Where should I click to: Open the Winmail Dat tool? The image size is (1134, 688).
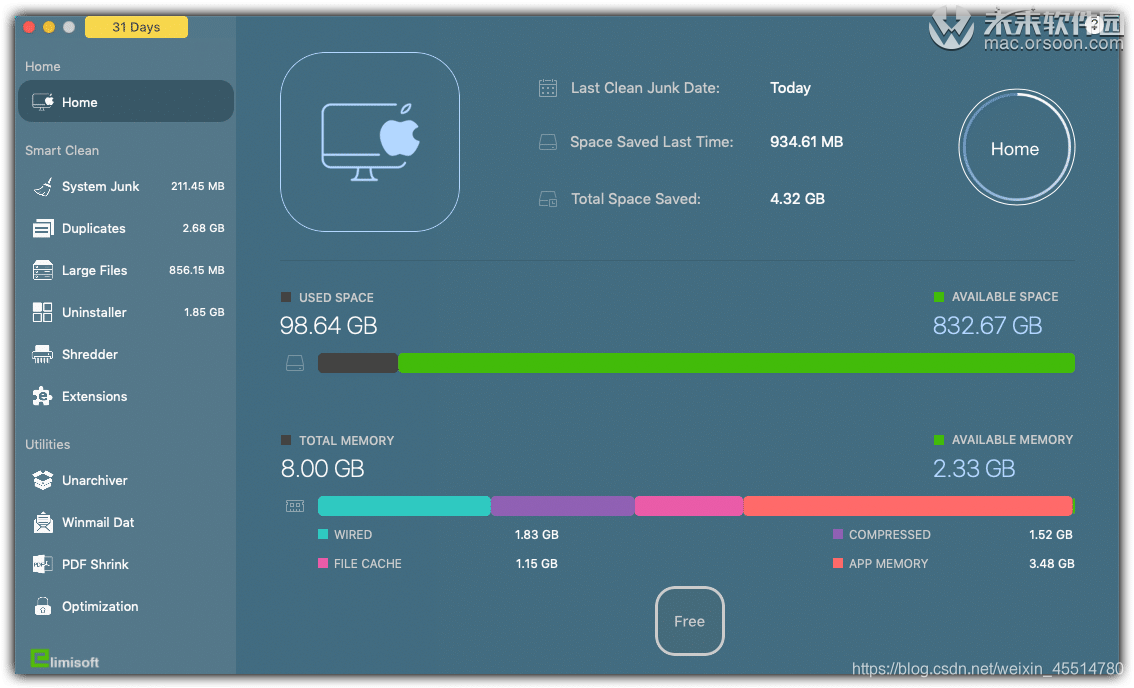(x=98, y=522)
